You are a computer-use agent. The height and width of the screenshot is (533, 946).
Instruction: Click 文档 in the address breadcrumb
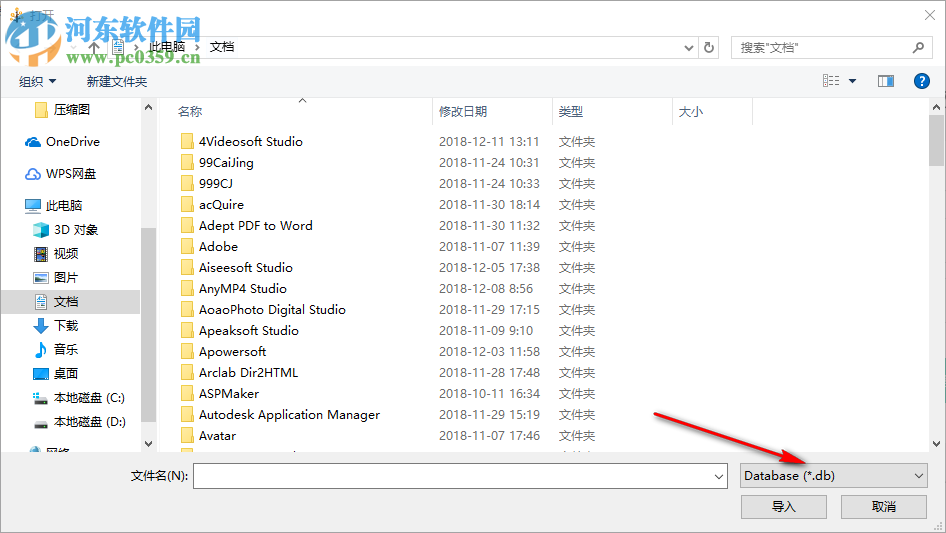tap(222, 47)
